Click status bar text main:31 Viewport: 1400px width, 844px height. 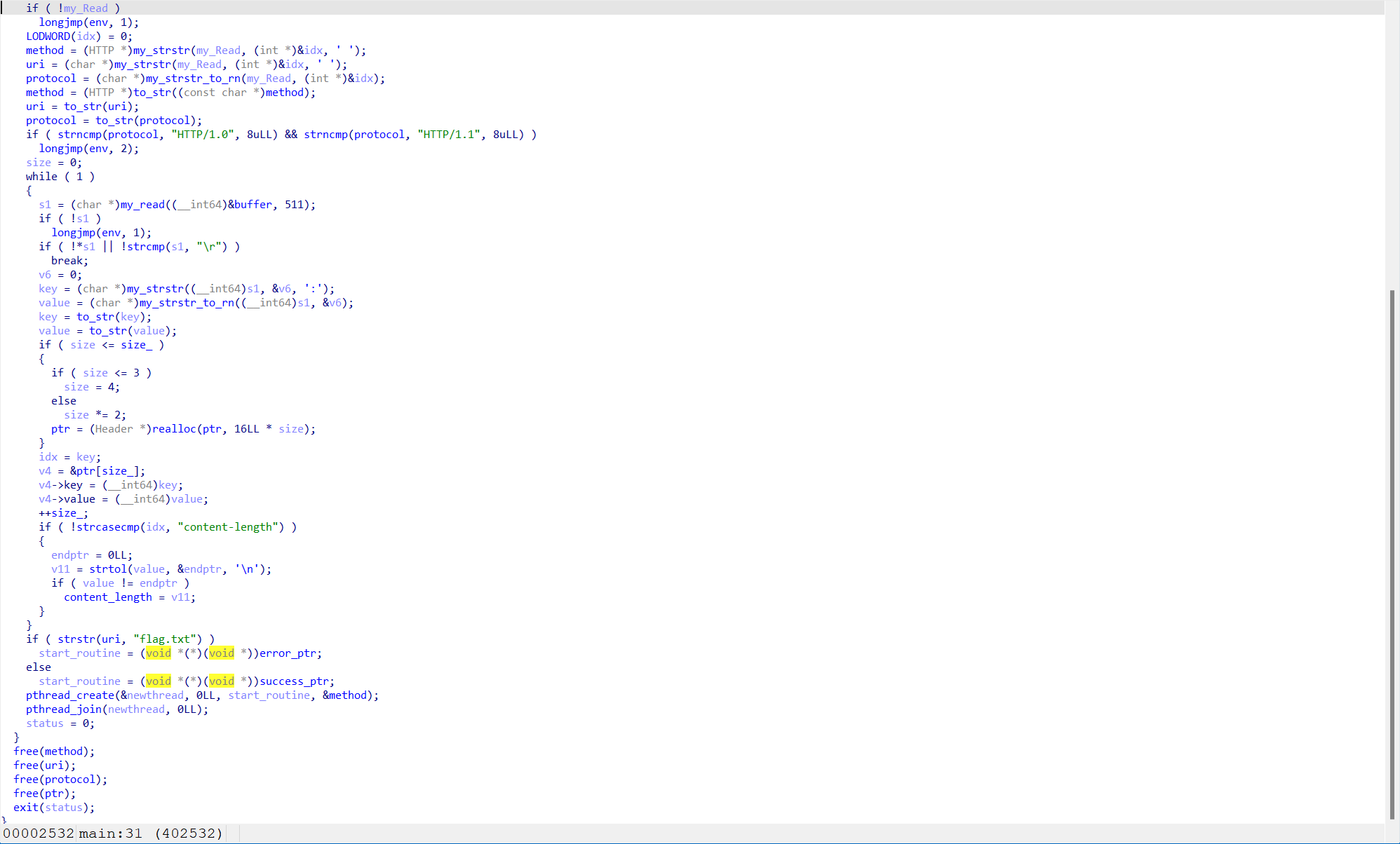[110, 833]
